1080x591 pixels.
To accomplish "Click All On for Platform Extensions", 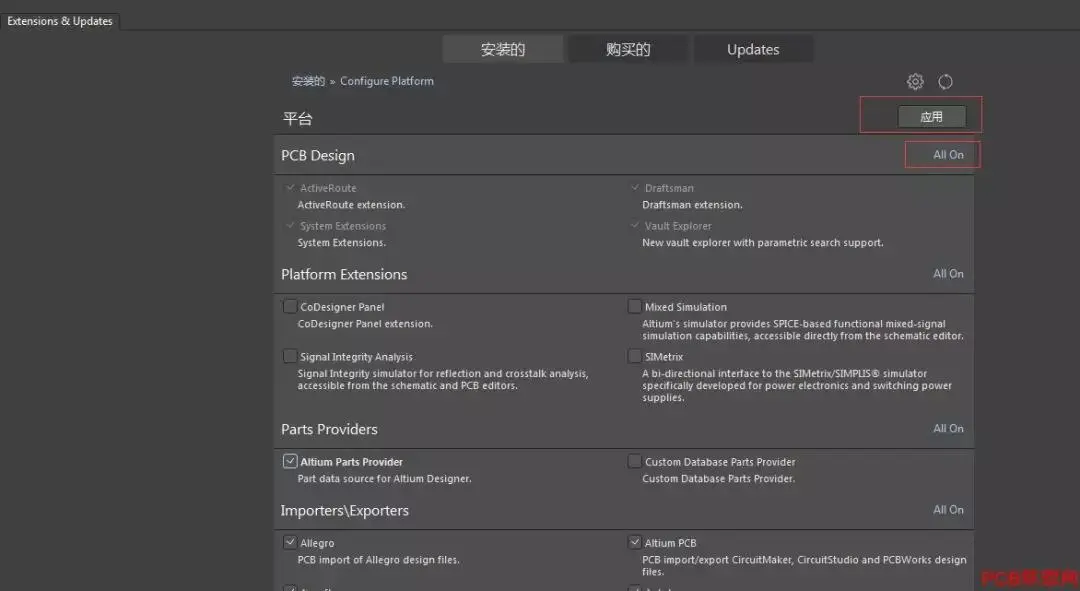I will [x=948, y=273].
